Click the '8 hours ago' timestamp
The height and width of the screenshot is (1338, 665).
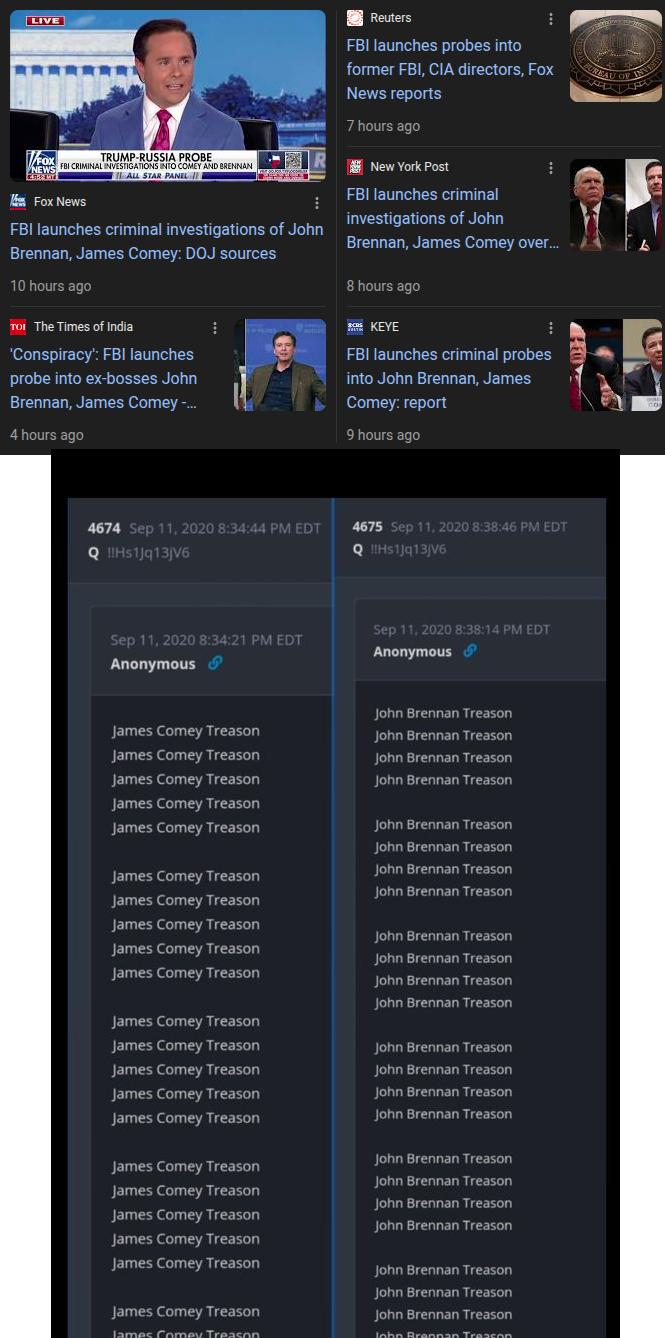383,286
